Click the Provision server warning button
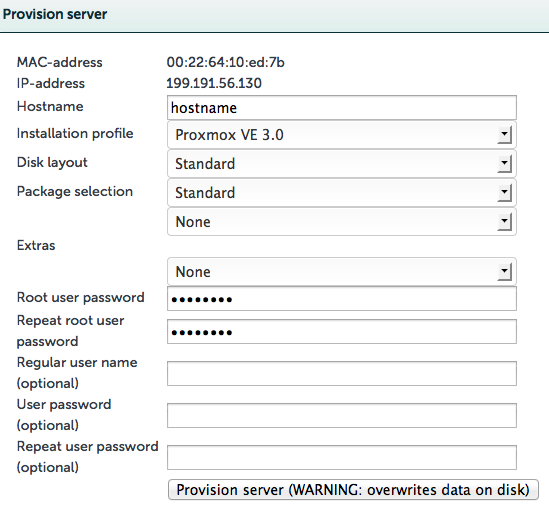Screen dimensions: 549x510 click(353, 490)
